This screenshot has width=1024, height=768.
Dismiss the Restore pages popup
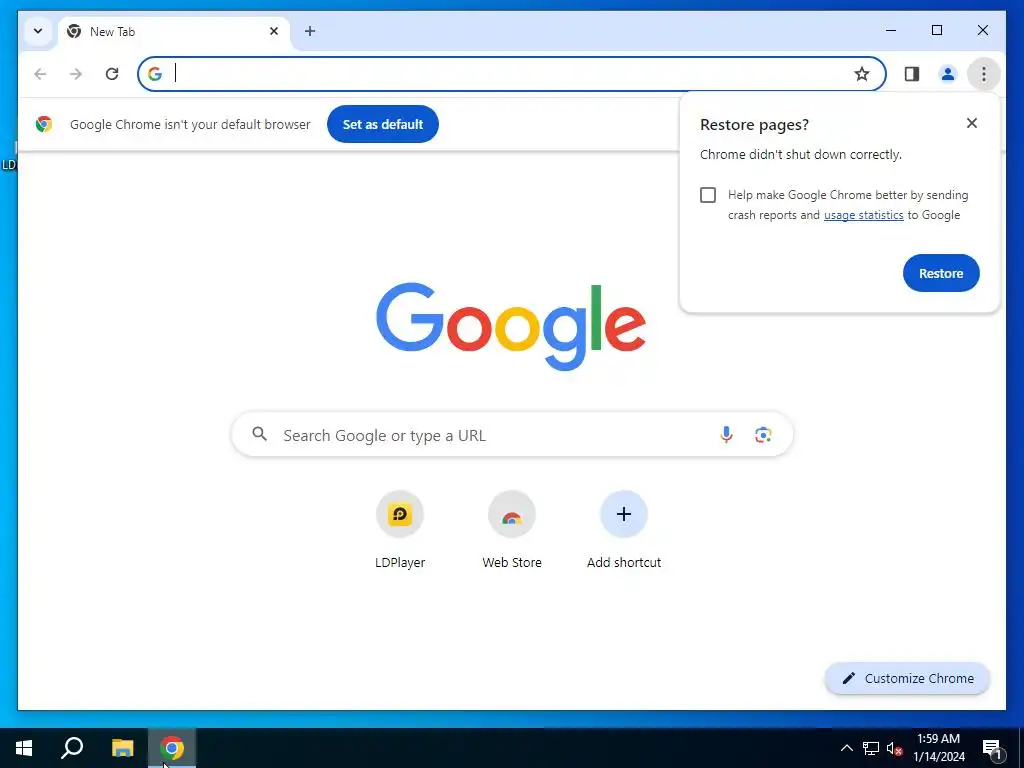tap(972, 123)
